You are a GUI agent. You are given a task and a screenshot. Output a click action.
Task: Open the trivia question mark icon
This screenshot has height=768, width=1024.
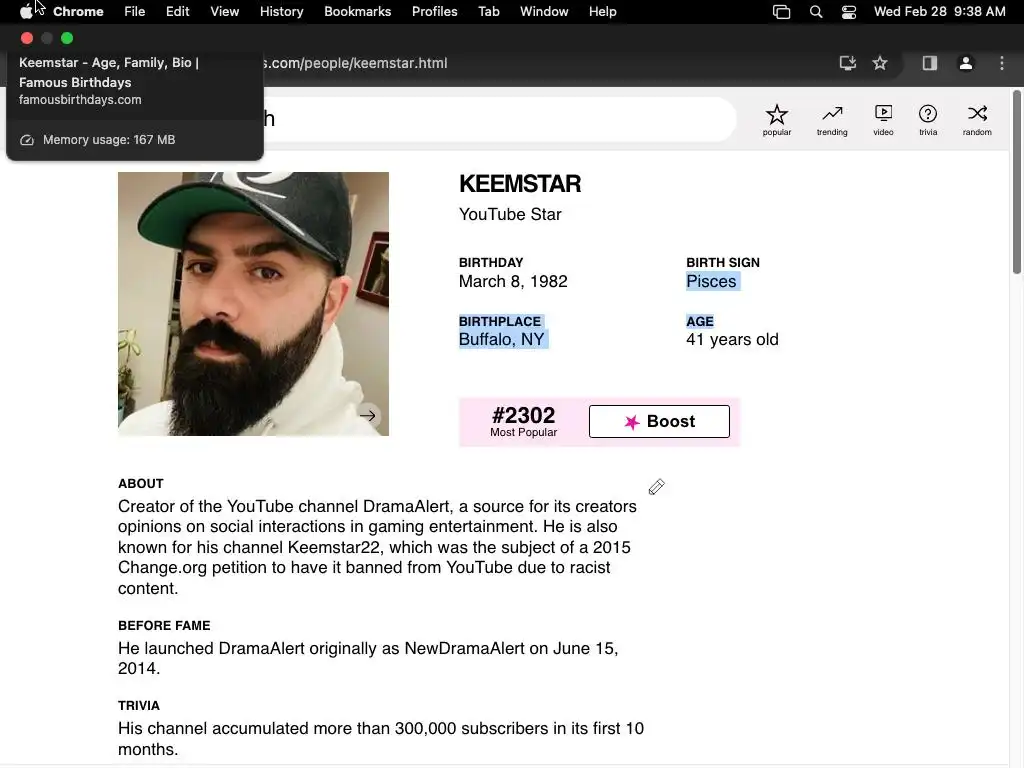coord(927,120)
